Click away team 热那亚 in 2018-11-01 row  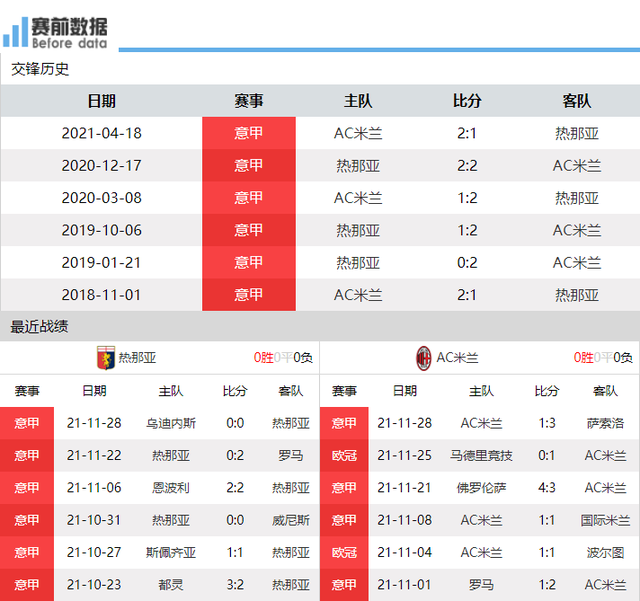click(577, 295)
